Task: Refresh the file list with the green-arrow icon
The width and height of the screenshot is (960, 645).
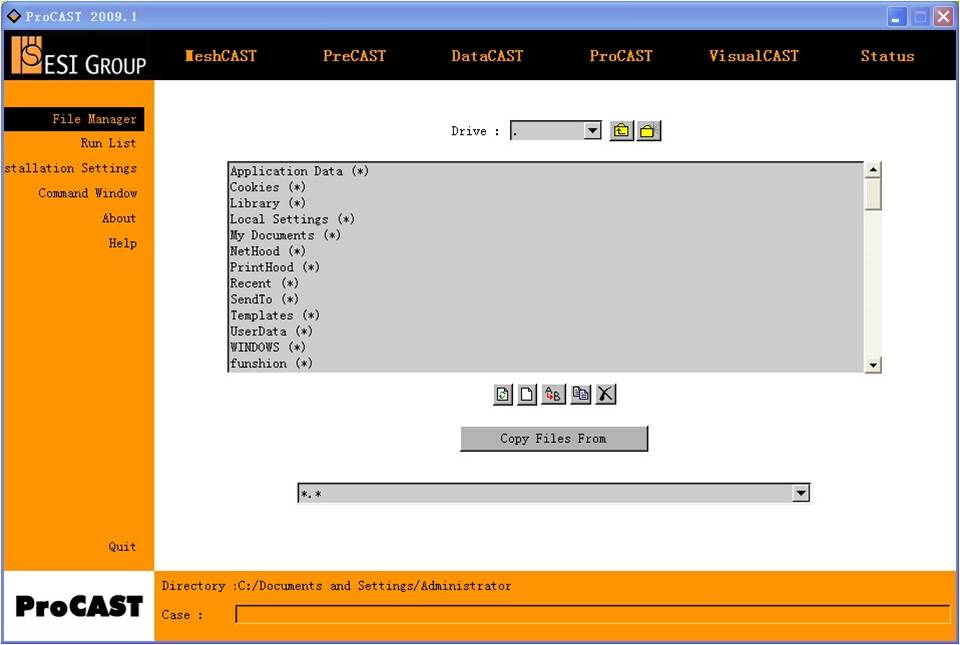Action: (x=503, y=395)
